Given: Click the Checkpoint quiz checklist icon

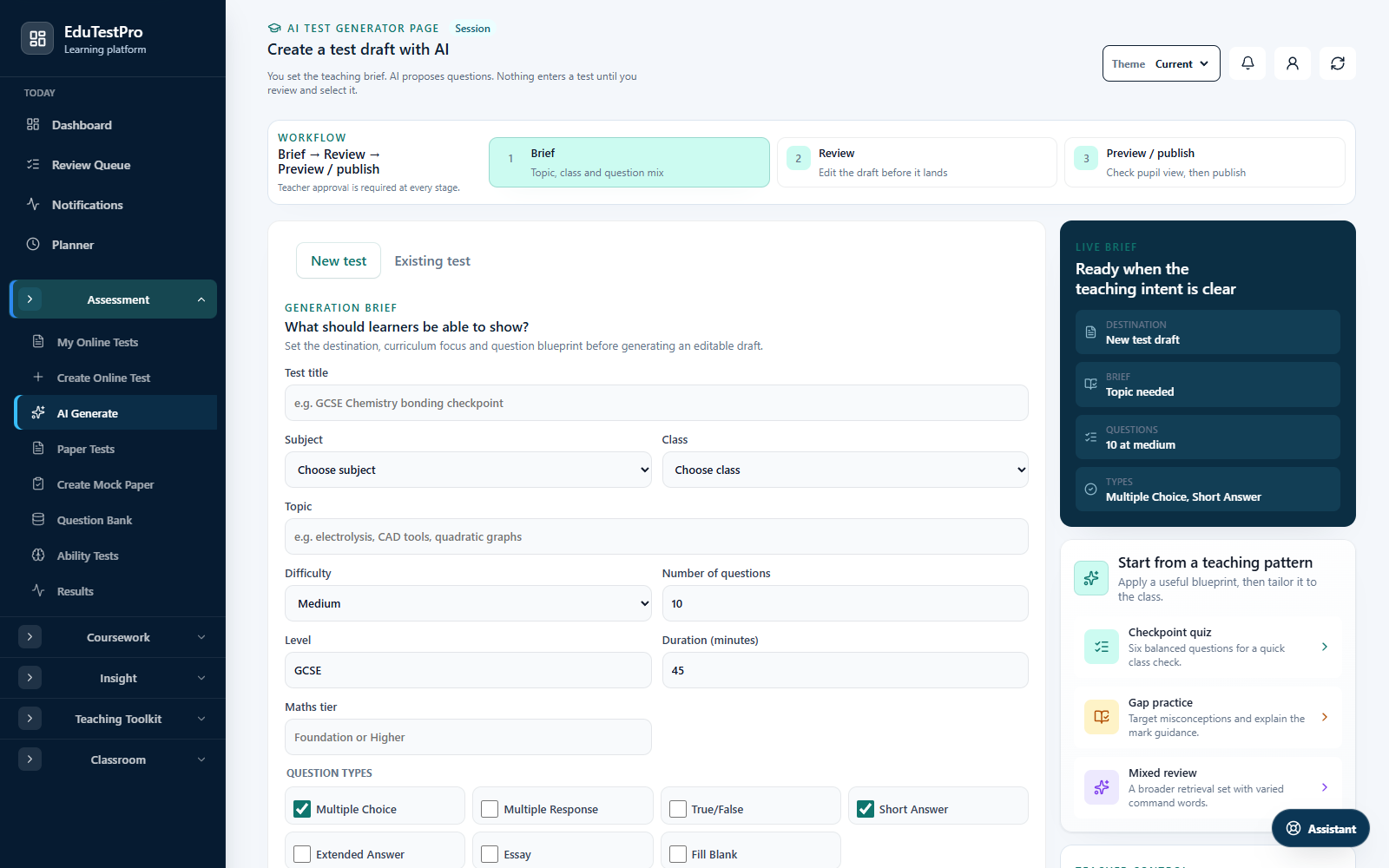Looking at the screenshot, I should click(x=1102, y=647).
